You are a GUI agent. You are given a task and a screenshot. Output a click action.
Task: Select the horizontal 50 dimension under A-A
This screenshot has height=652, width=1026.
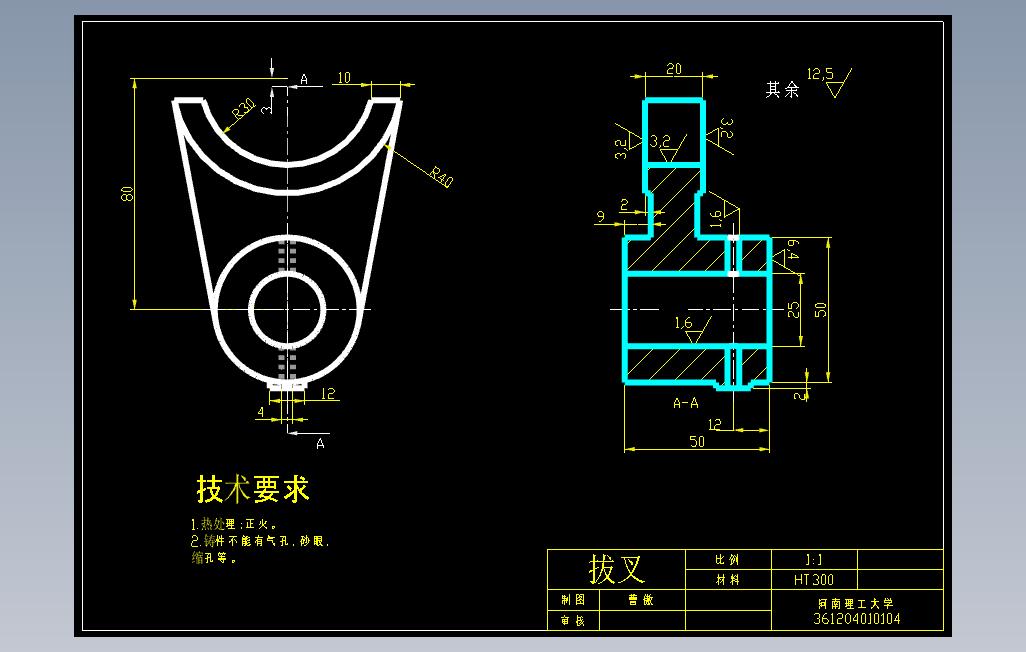tap(697, 442)
